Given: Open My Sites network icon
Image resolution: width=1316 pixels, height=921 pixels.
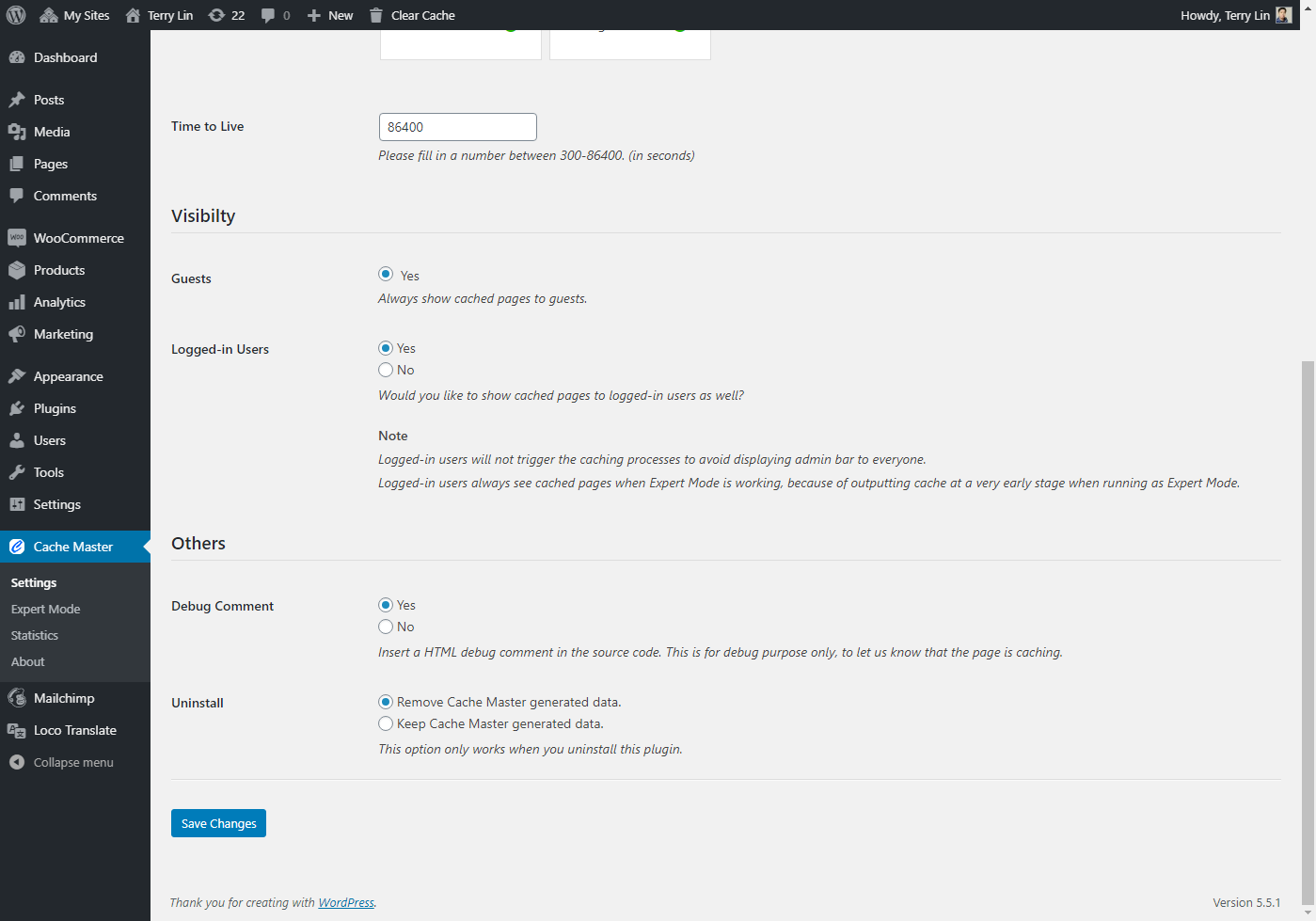Looking at the screenshot, I should pos(49,15).
